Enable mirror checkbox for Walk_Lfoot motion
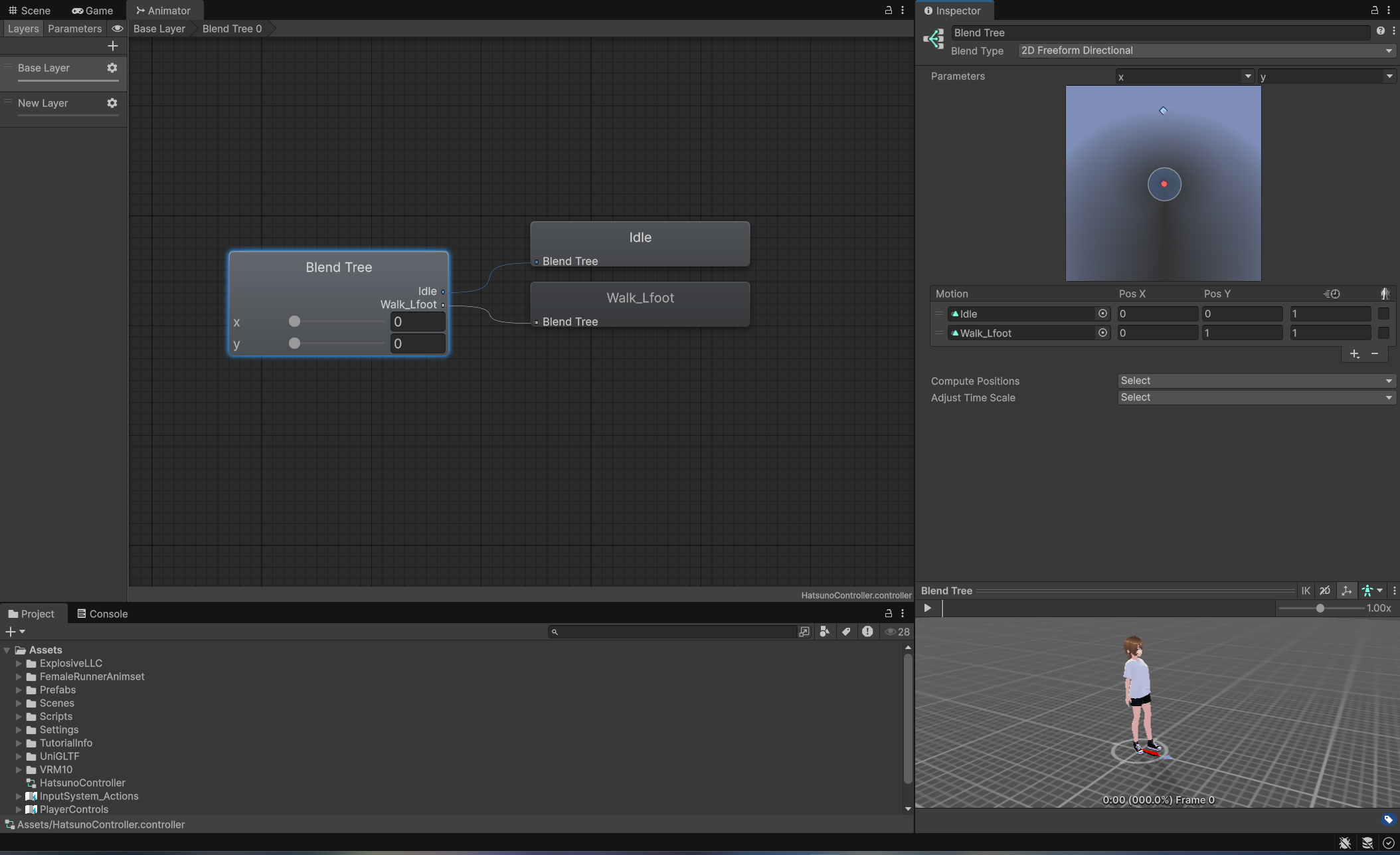The width and height of the screenshot is (1400, 855). tap(1383, 333)
